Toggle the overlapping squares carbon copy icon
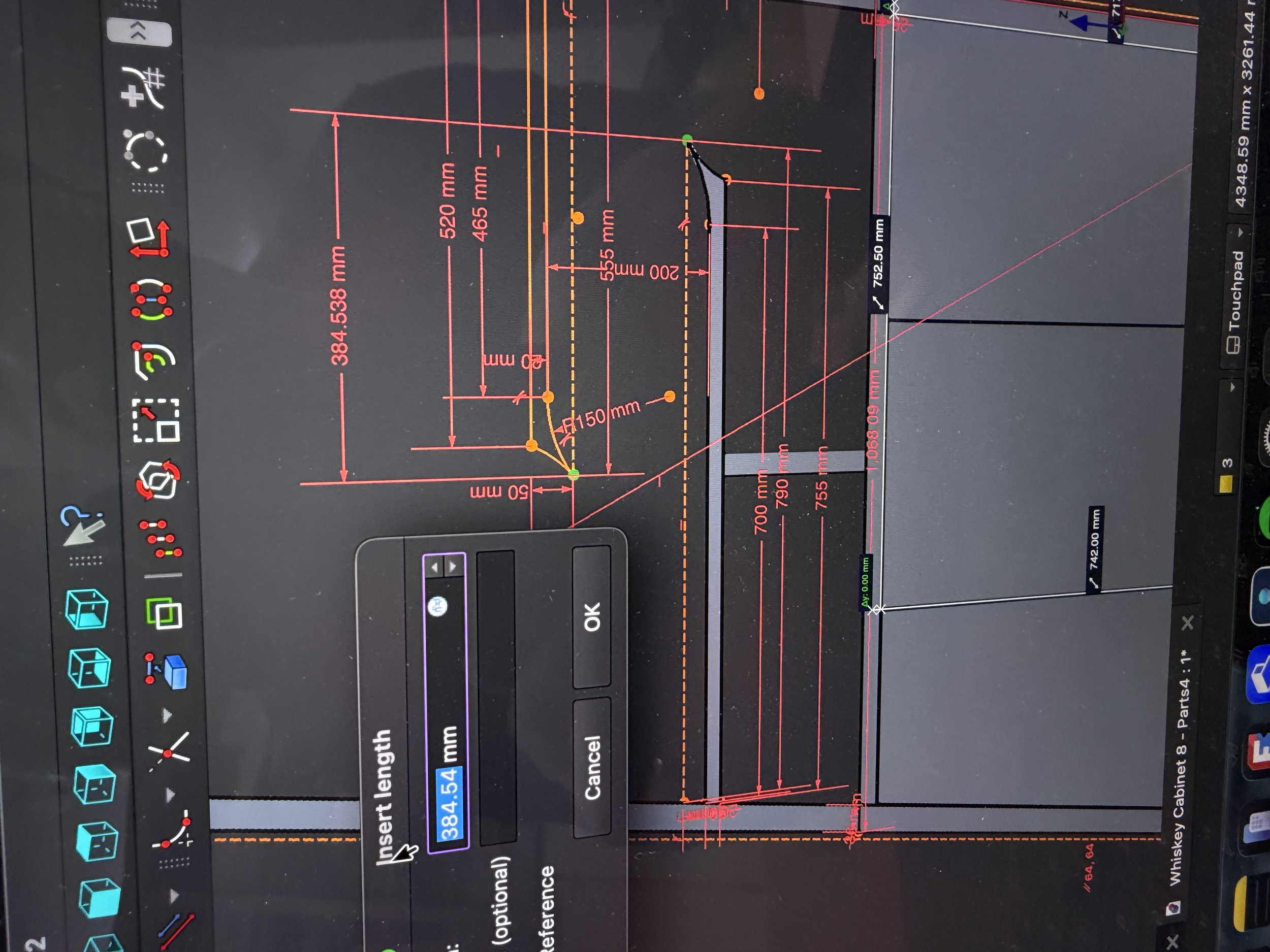 coord(165,613)
